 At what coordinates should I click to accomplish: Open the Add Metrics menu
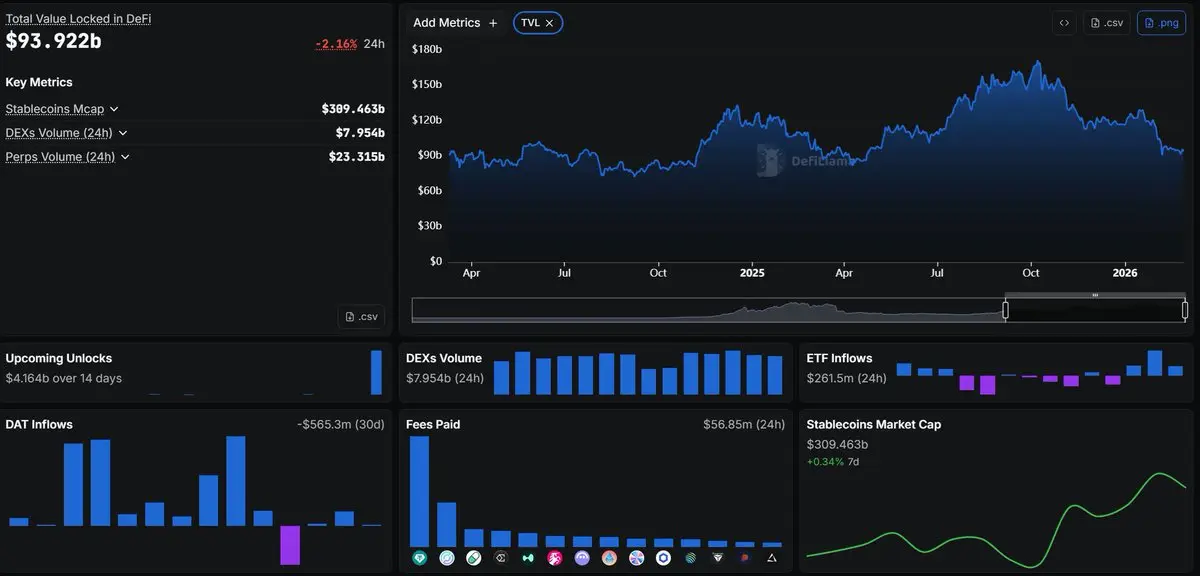[x=455, y=23]
